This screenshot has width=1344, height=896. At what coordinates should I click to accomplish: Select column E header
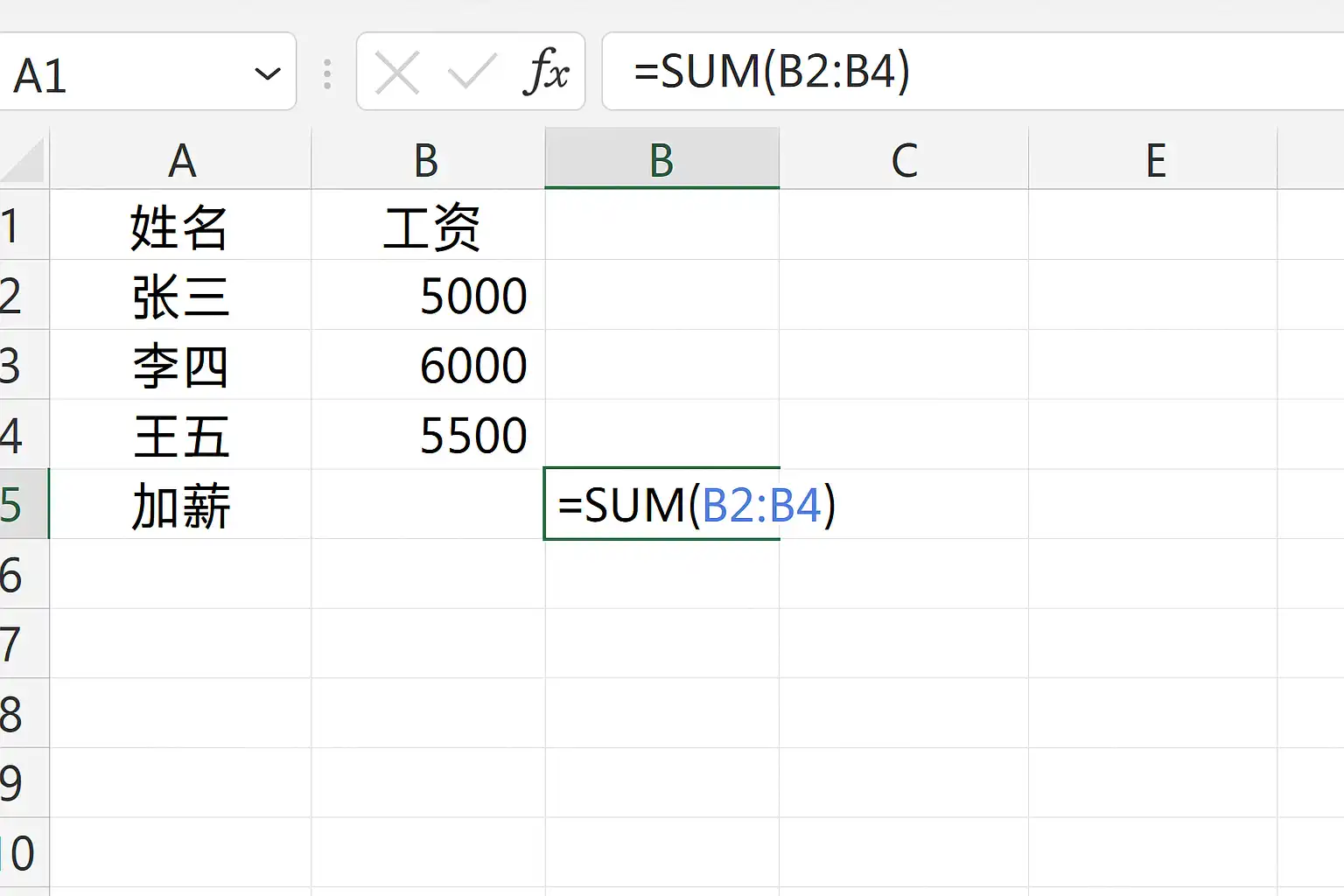click(x=1155, y=160)
